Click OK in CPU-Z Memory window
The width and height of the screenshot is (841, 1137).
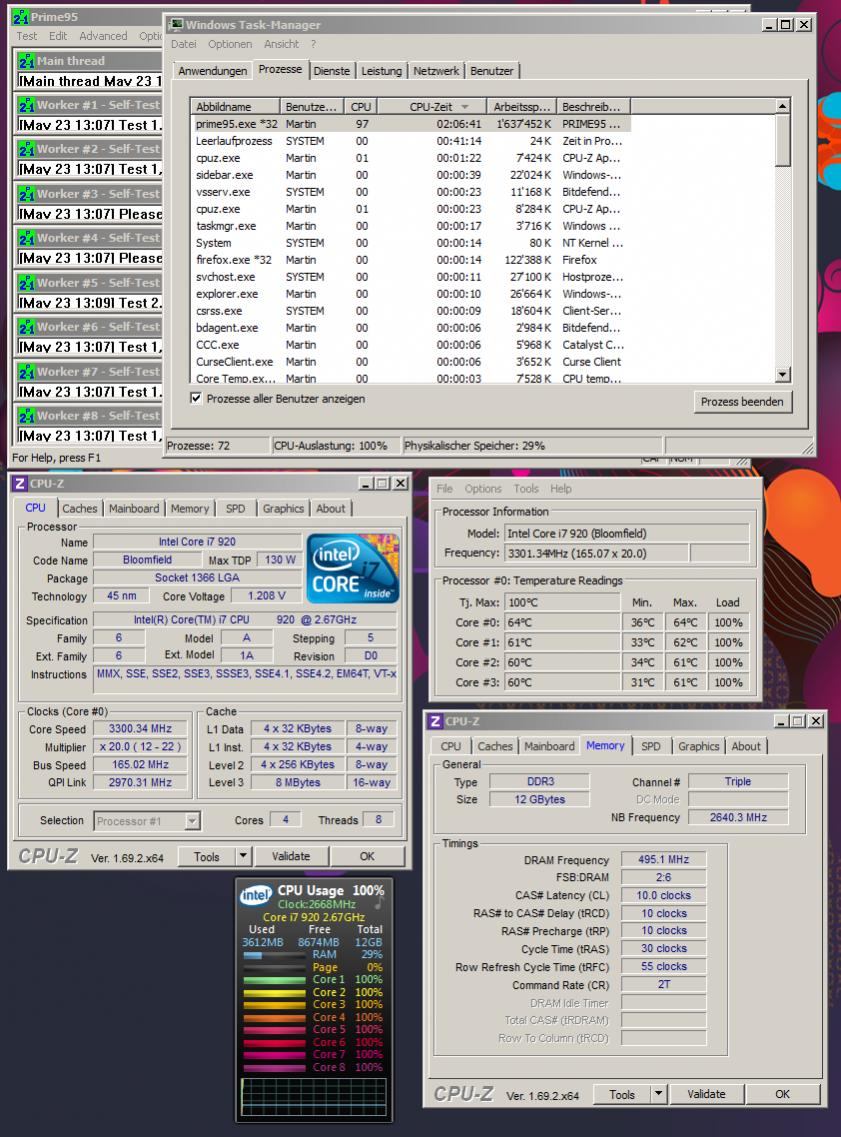coord(782,1094)
